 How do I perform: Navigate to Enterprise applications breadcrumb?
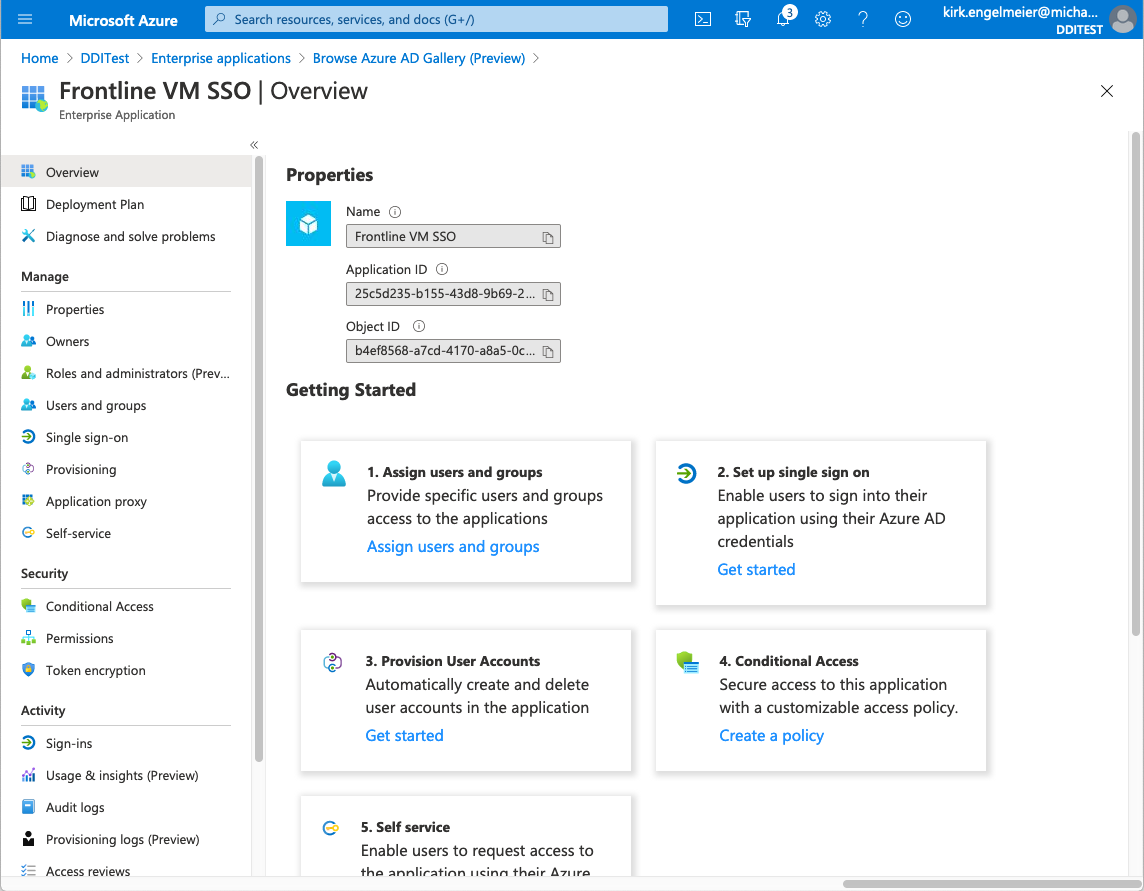220,58
